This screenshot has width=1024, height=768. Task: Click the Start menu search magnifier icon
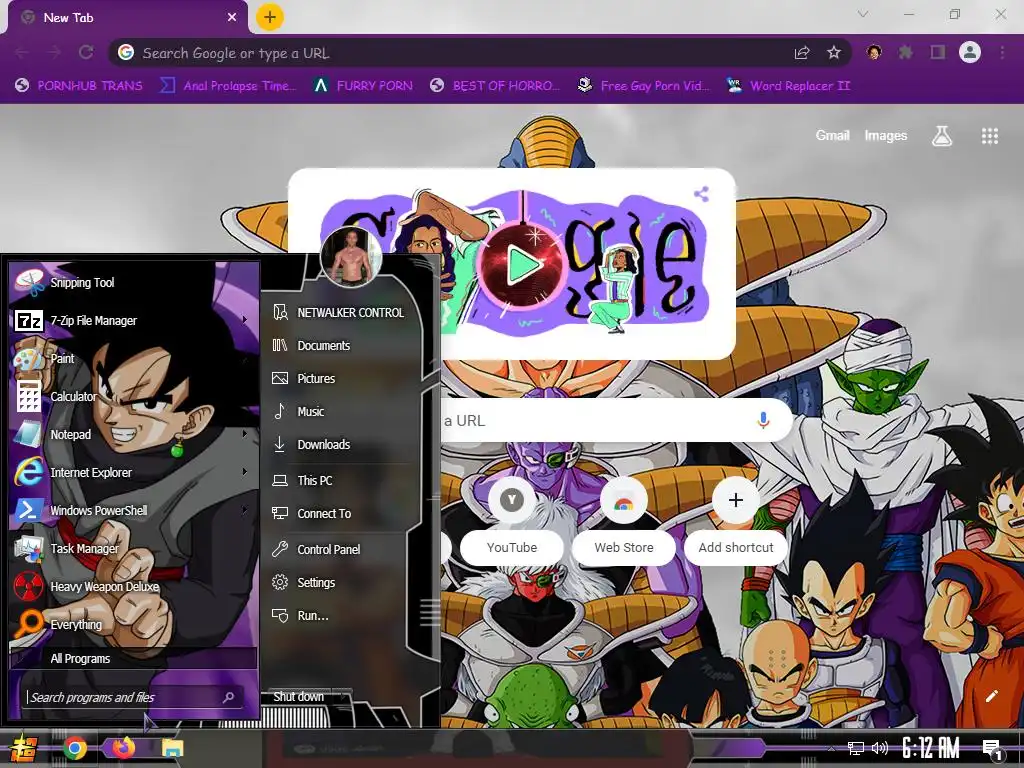(229, 697)
